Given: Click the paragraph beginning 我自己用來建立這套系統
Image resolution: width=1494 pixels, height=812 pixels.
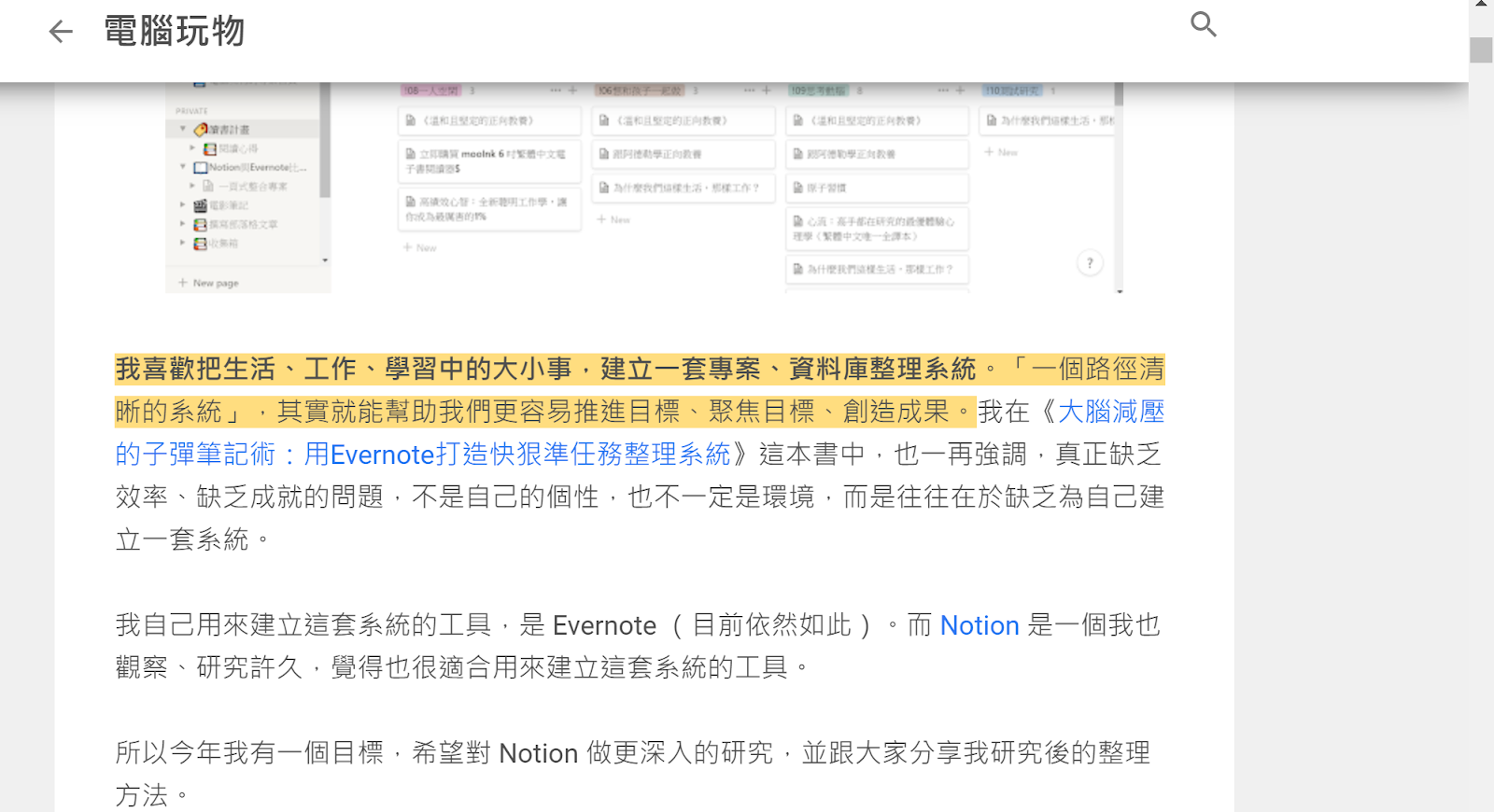Looking at the screenshot, I should (640, 646).
